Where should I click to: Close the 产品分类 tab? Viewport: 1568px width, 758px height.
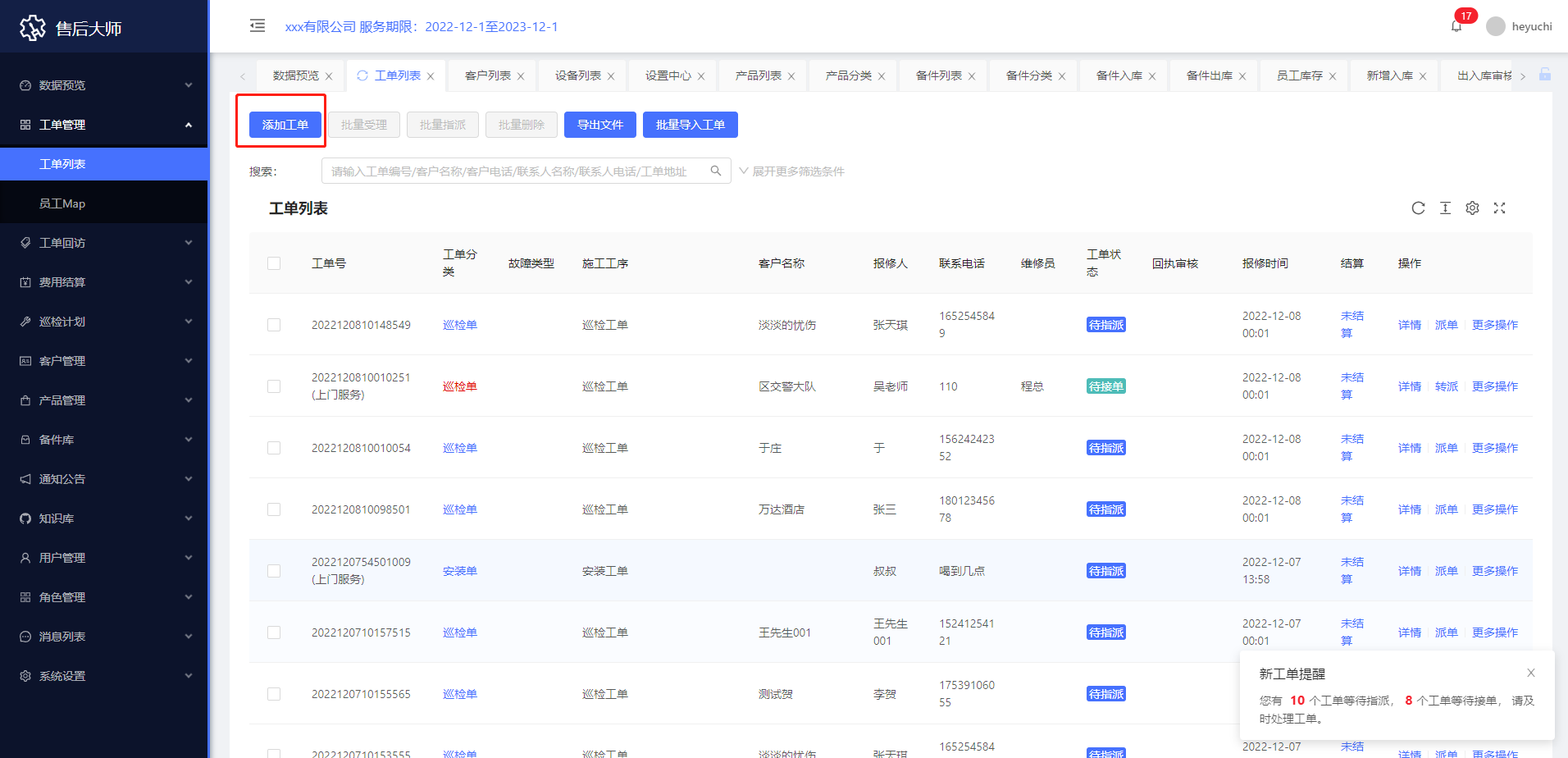pos(882,76)
